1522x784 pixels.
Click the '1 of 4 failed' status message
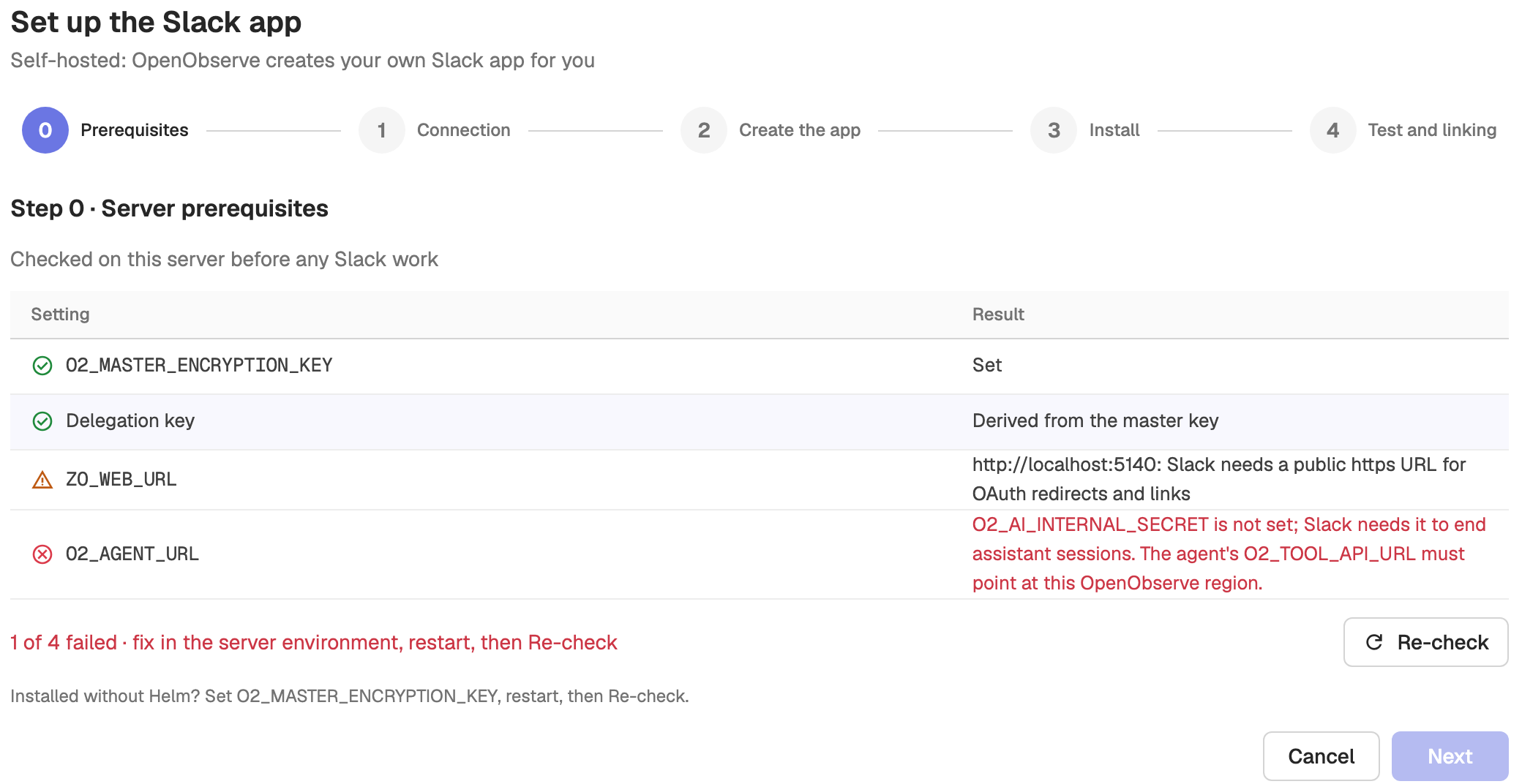click(314, 642)
